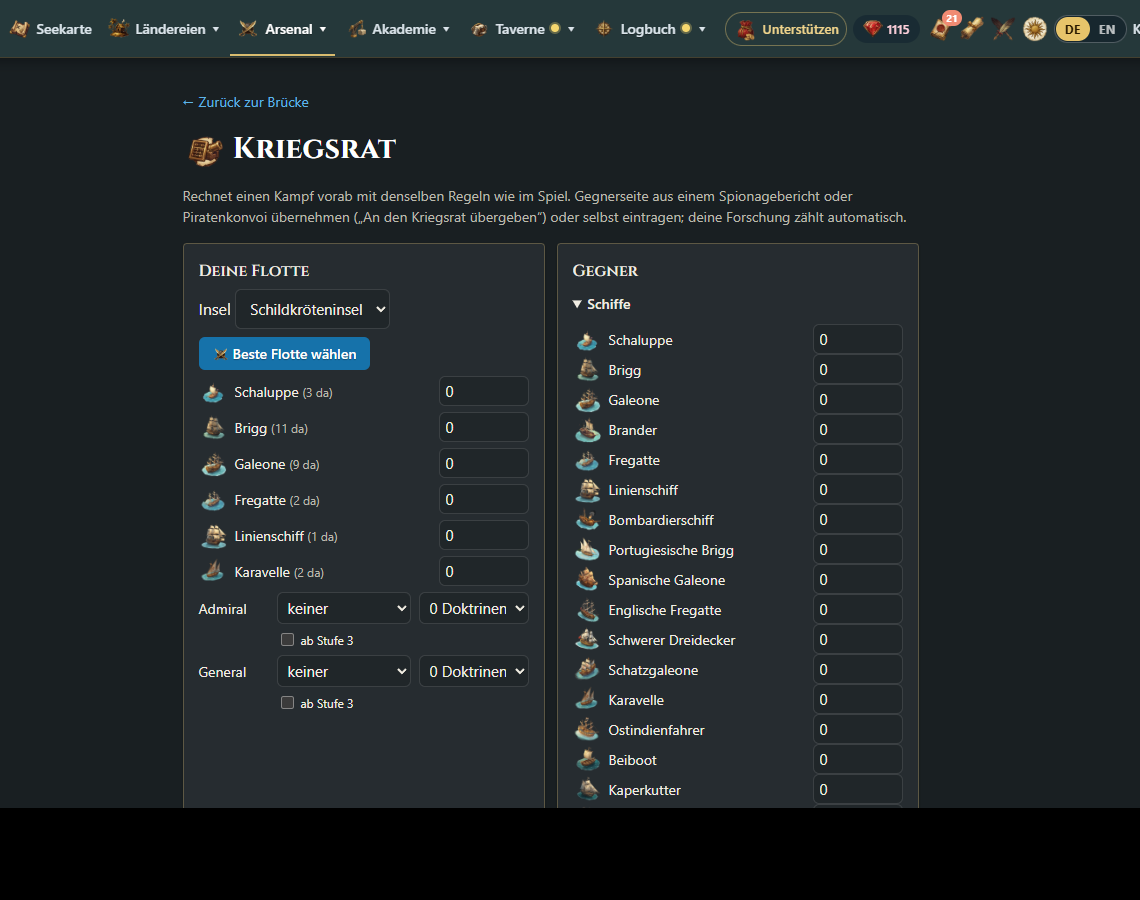The width and height of the screenshot is (1140, 900).
Task: Click enemy Kaperkutter quantity field
Action: click(858, 789)
